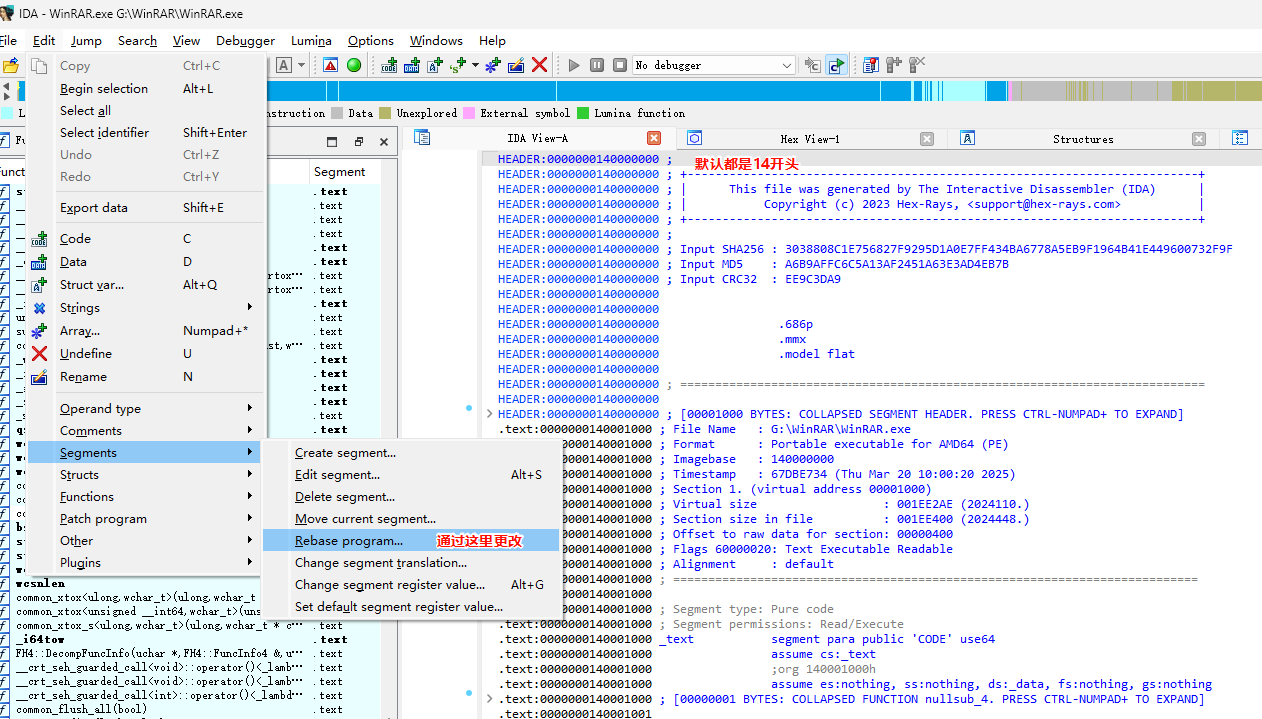Click Set default segment register value...
Image resolution: width=1262 pixels, height=719 pixels.
tap(410, 607)
